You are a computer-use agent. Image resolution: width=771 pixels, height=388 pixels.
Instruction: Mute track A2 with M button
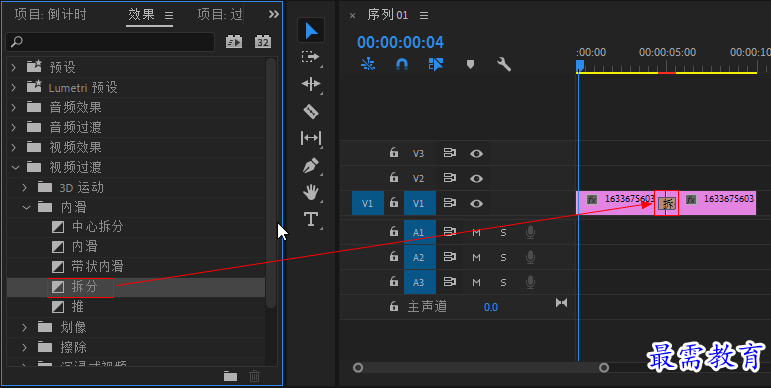tap(476, 257)
